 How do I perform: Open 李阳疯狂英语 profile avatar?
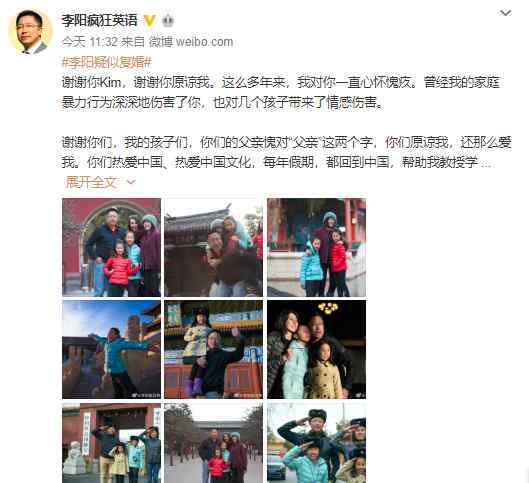click(x=30, y=32)
